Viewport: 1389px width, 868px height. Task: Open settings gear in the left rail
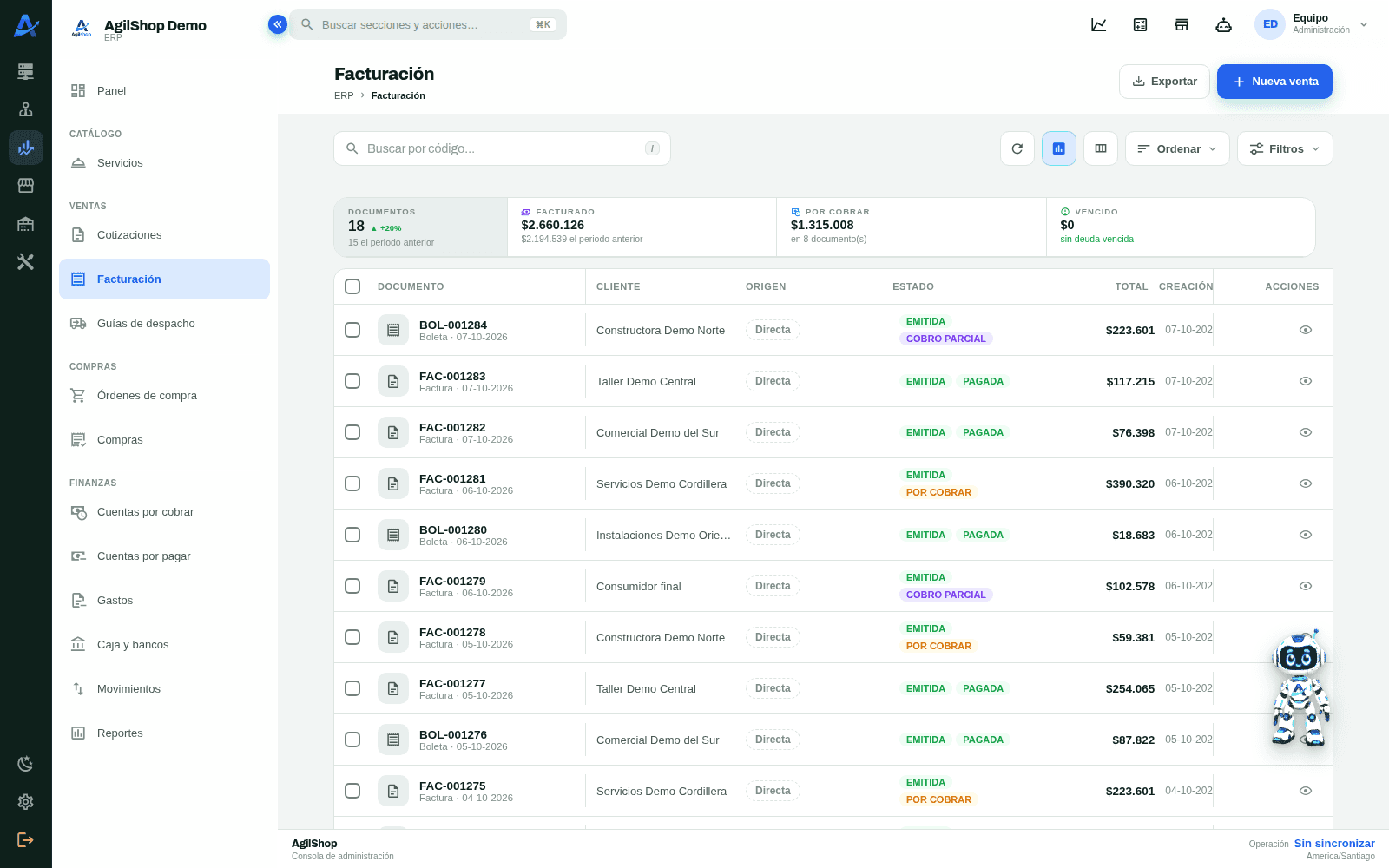(26, 802)
